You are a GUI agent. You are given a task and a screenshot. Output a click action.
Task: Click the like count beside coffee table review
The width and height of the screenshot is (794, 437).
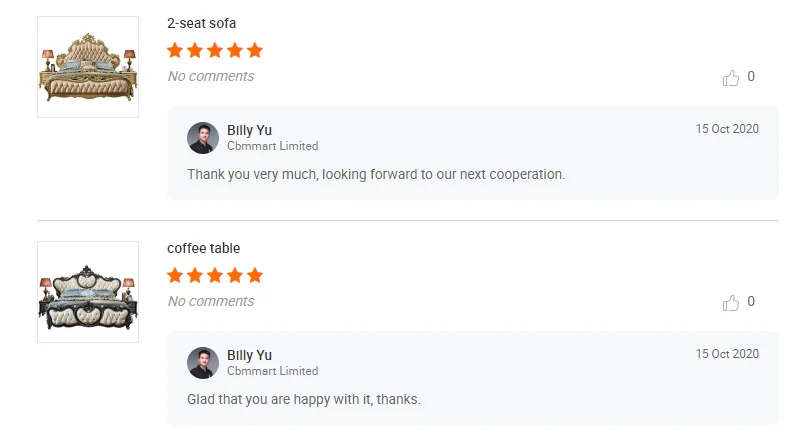click(751, 302)
